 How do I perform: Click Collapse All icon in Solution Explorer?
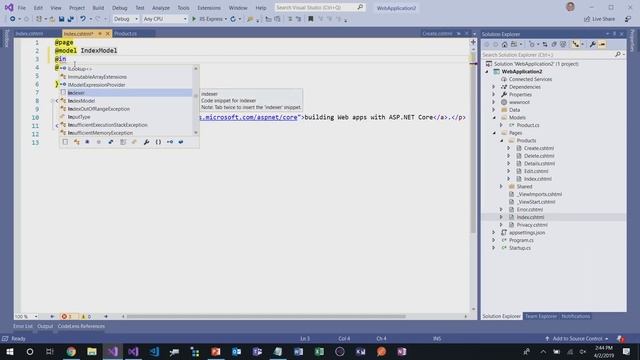[x=554, y=44]
